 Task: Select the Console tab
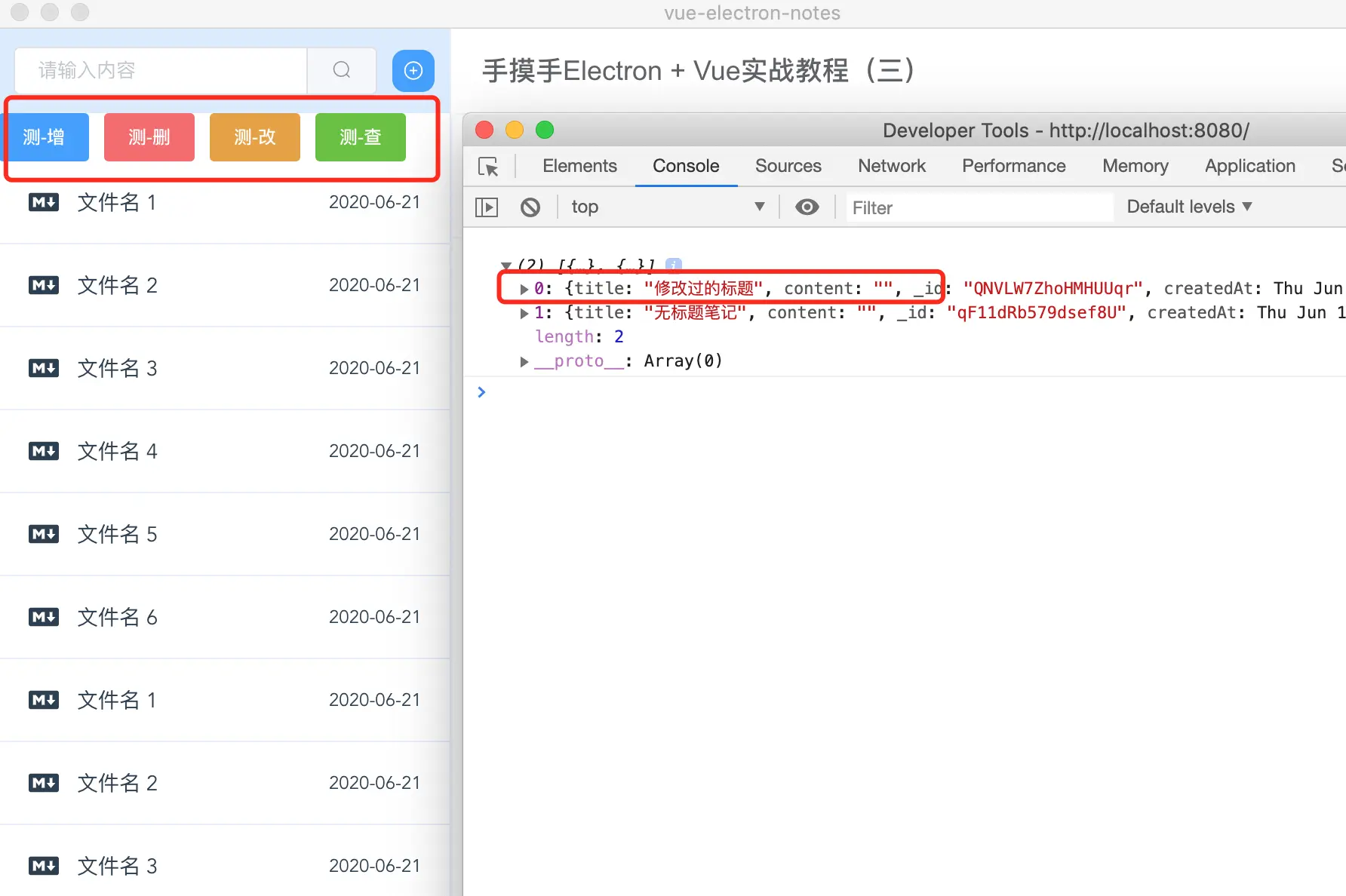[x=686, y=166]
